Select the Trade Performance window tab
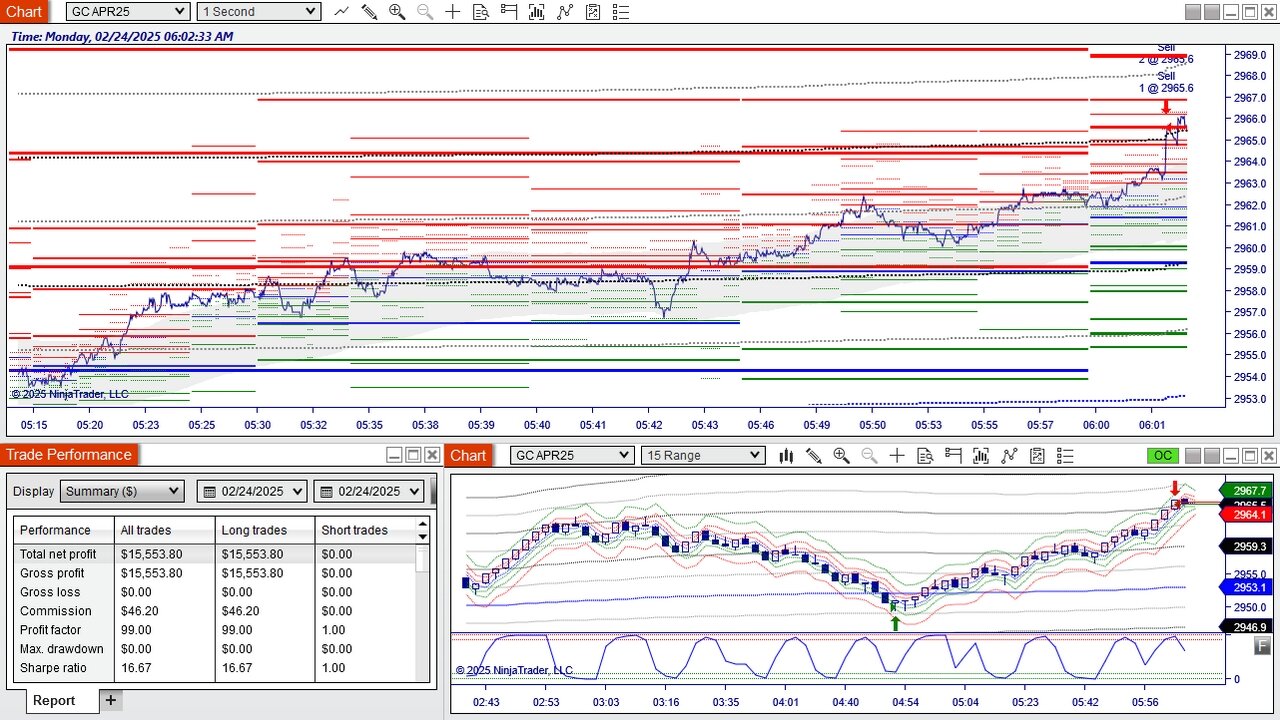Image resolution: width=1280 pixels, height=720 pixels. click(x=71, y=455)
